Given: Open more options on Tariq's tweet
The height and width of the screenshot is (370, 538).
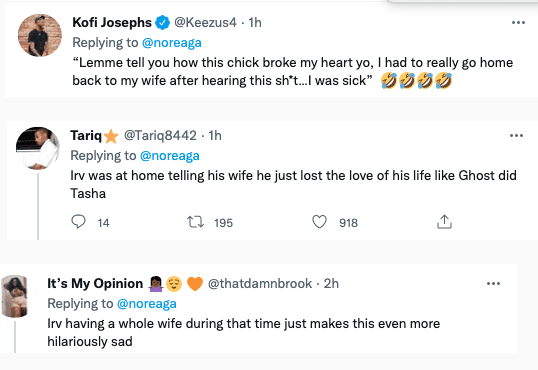Looking at the screenshot, I should [x=516, y=136].
